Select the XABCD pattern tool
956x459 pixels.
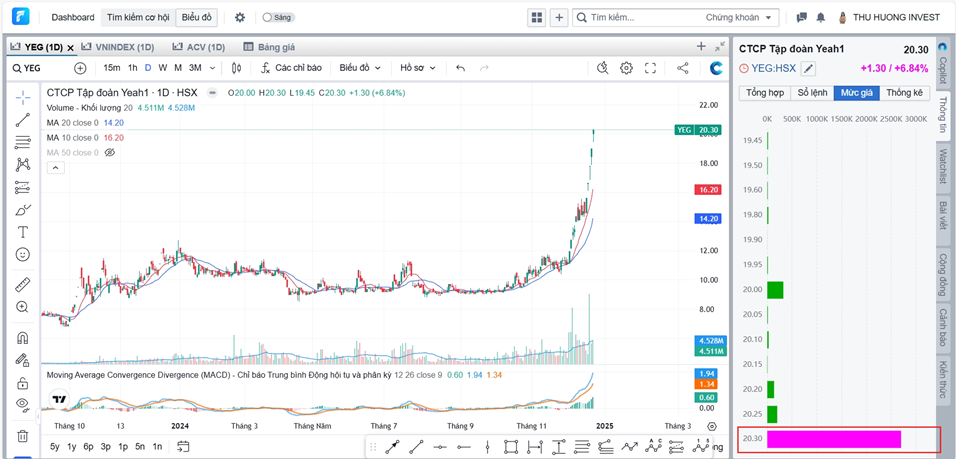[23, 165]
